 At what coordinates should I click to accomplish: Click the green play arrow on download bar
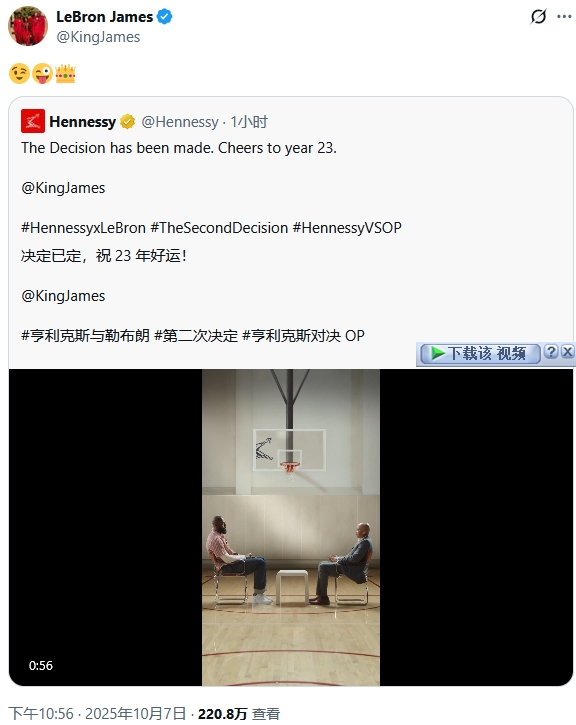(x=437, y=353)
